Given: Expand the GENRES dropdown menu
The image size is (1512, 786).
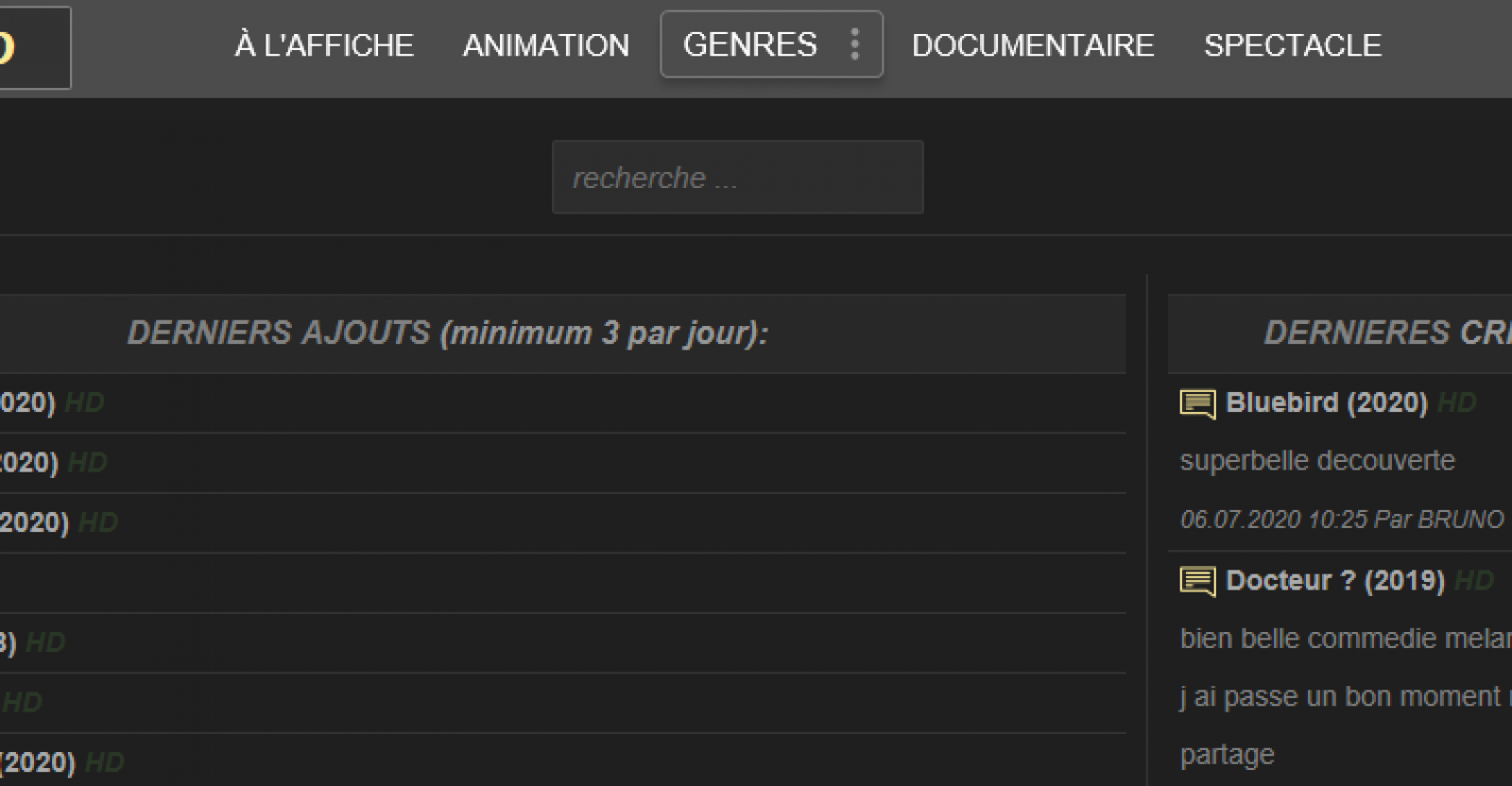Looking at the screenshot, I should (750, 44).
